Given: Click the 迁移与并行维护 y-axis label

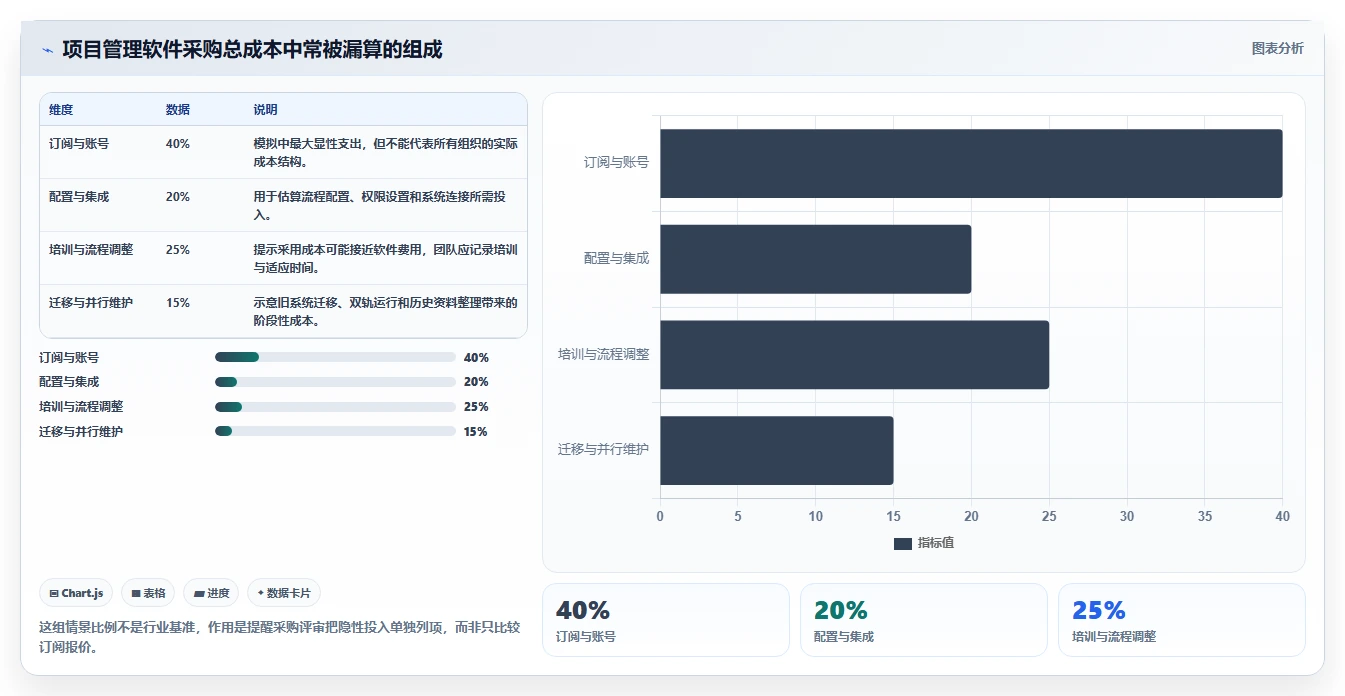Looking at the screenshot, I should [603, 449].
